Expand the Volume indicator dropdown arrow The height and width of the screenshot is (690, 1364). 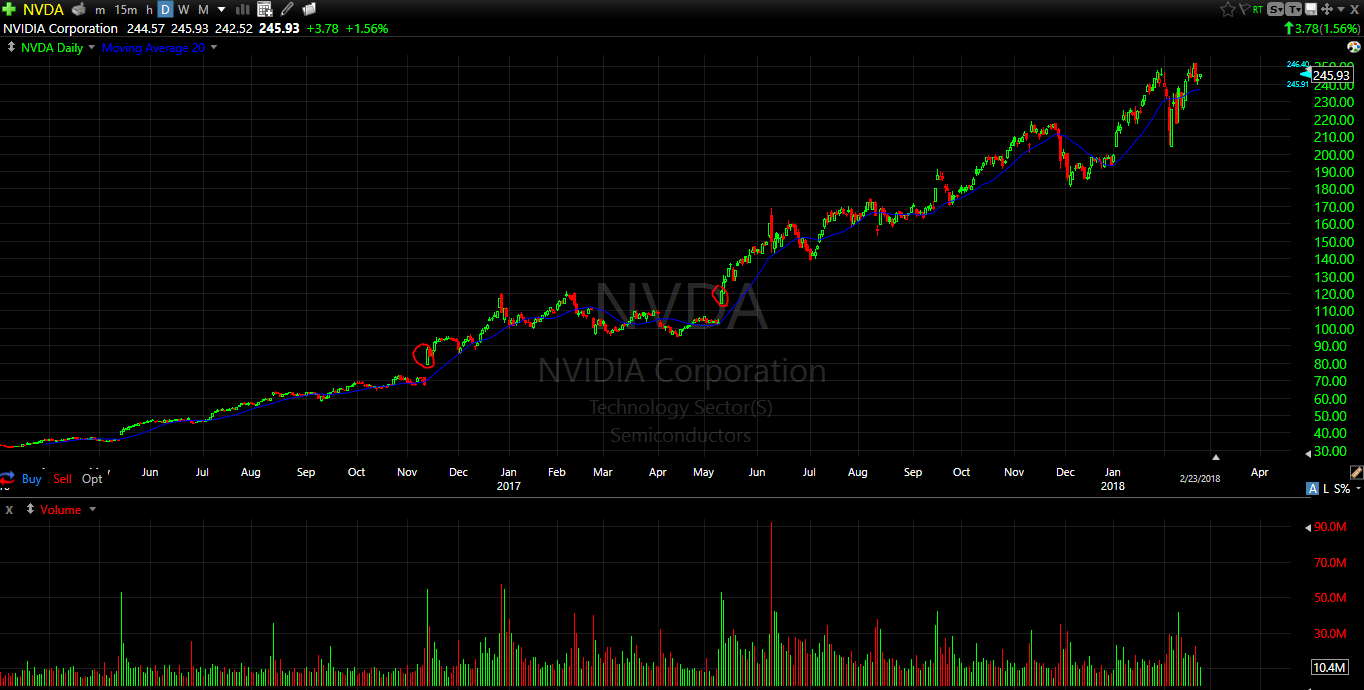tap(93, 510)
